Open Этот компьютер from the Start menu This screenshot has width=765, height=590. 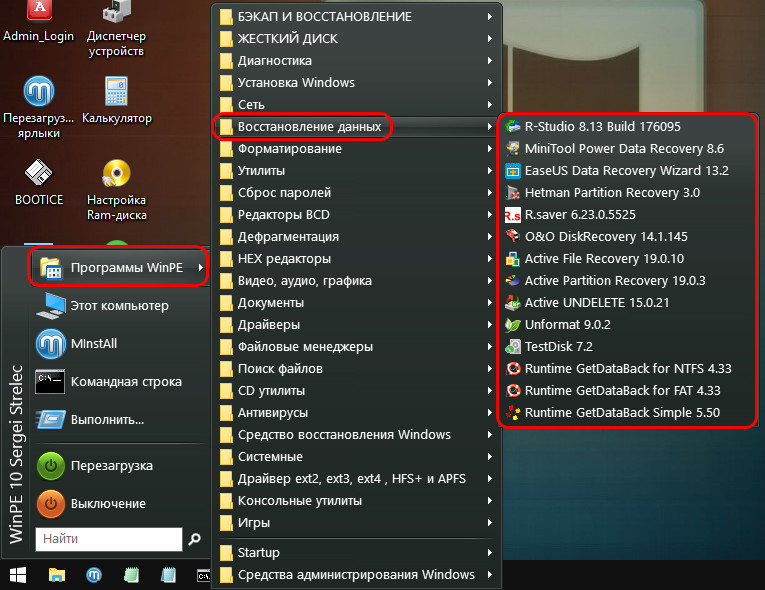[x=120, y=305]
